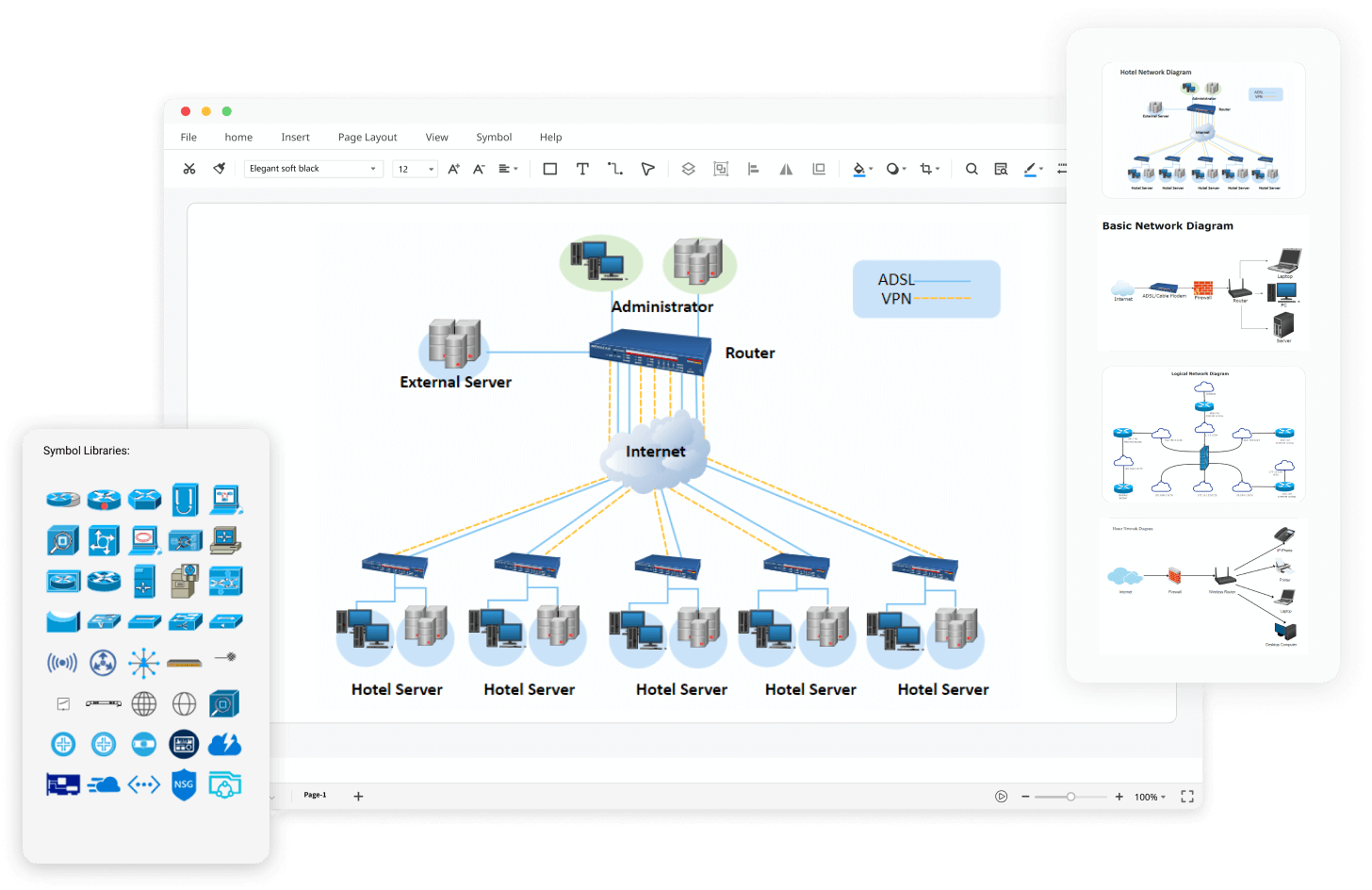Add a new page with plus button
The height and width of the screenshot is (890, 1372).
[x=358, y=797]
